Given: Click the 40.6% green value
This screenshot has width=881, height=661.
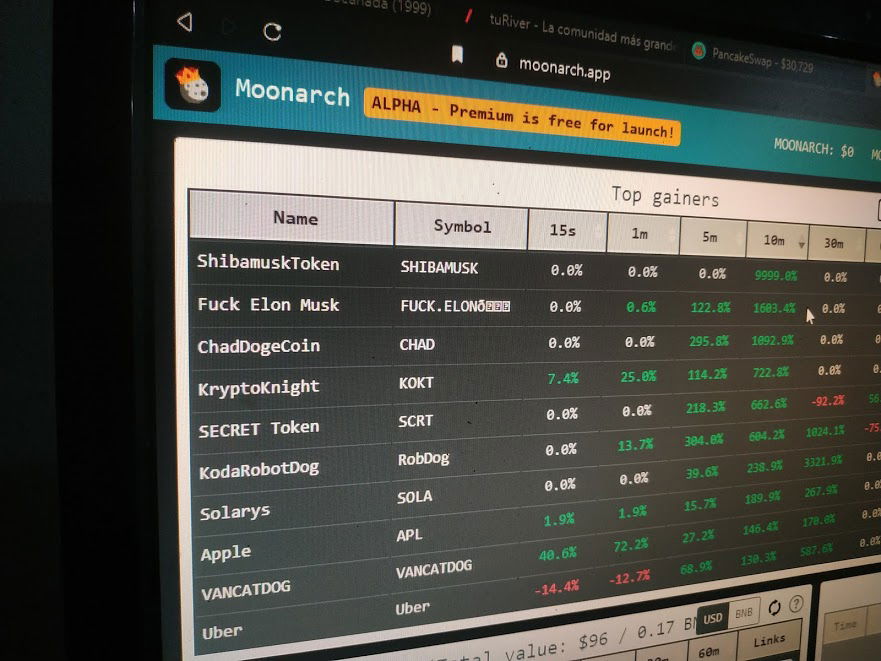Looking at the screenshot, I should [558, 554].
